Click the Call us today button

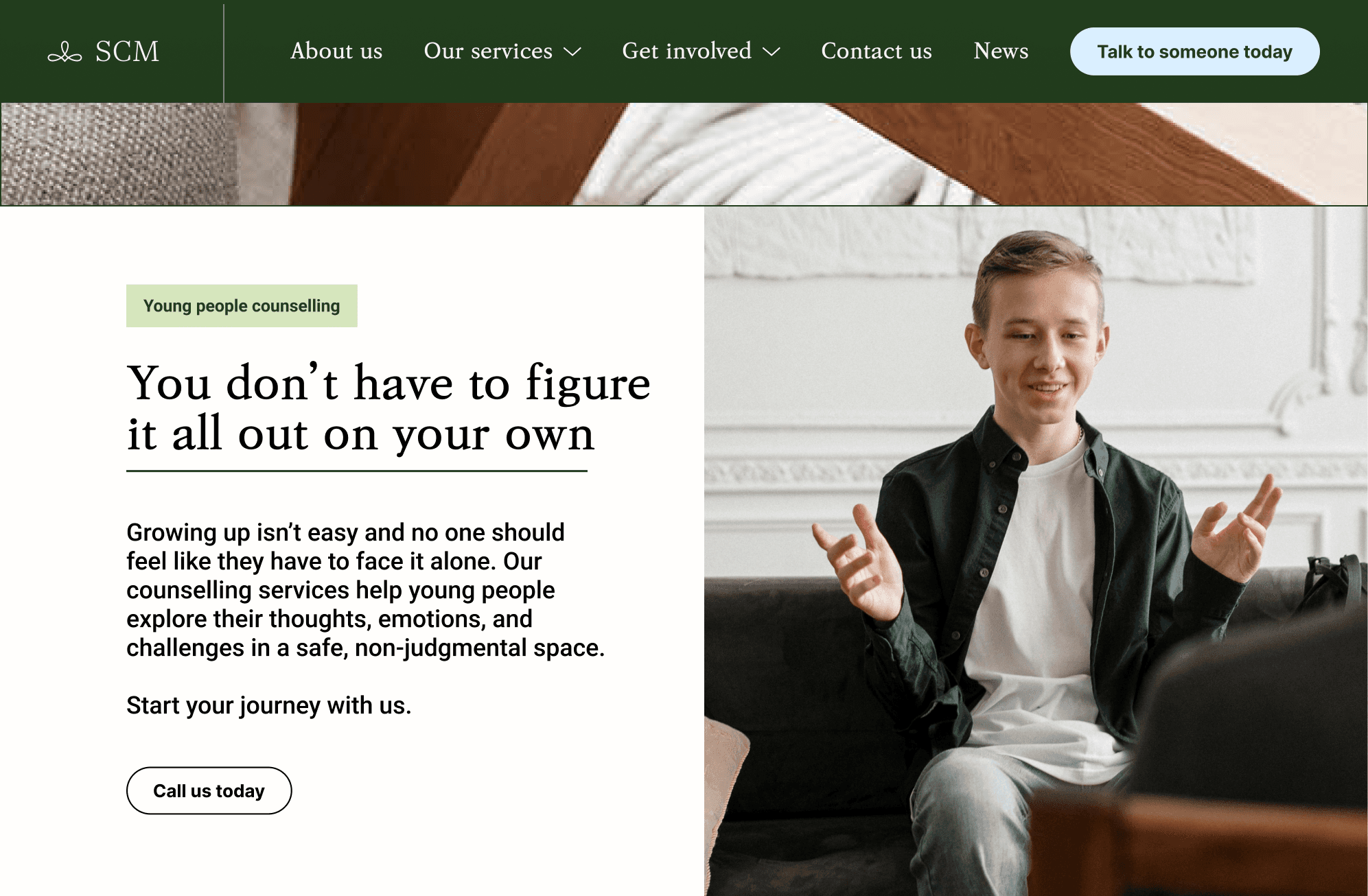209,790
